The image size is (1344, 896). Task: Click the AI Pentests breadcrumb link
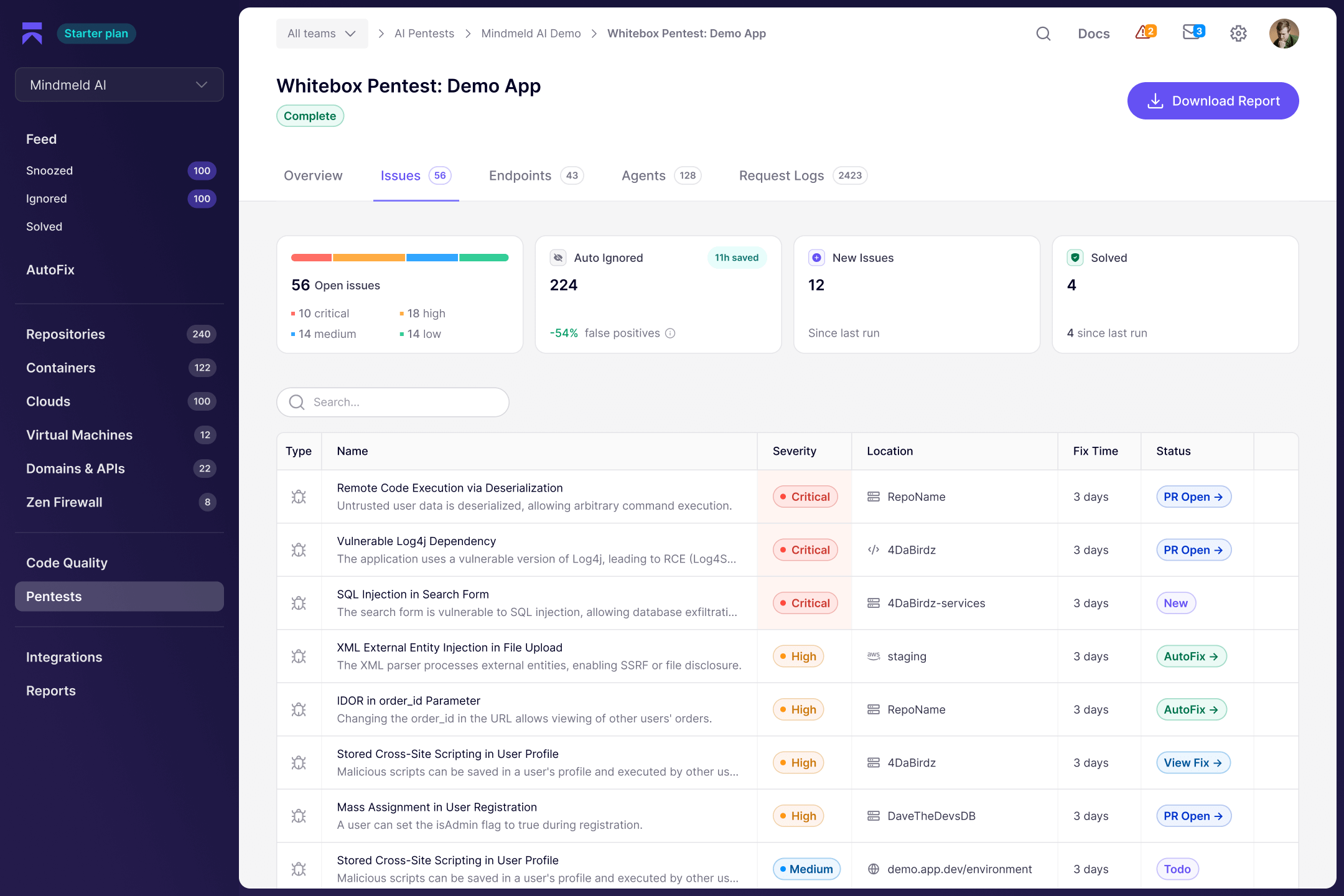coord(424,34)
